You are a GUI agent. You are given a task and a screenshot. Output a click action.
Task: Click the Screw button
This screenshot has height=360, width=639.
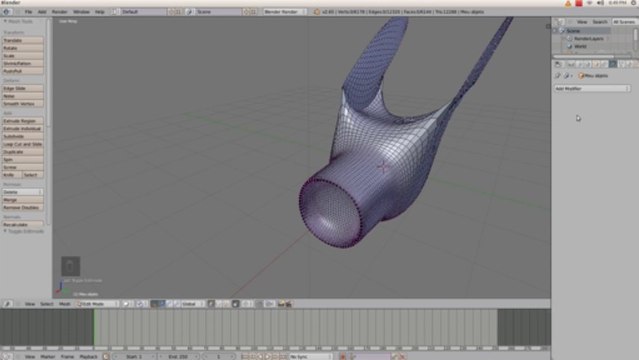23,167
